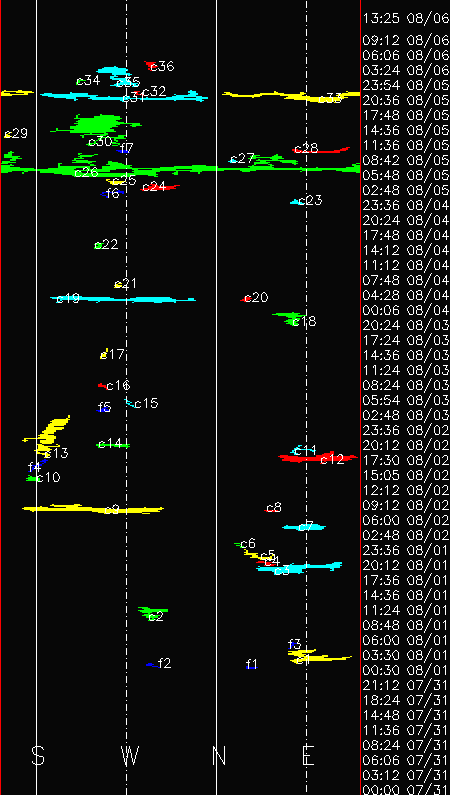
Task: Select the N direction axis label
Action: click(x=218, y=755)
